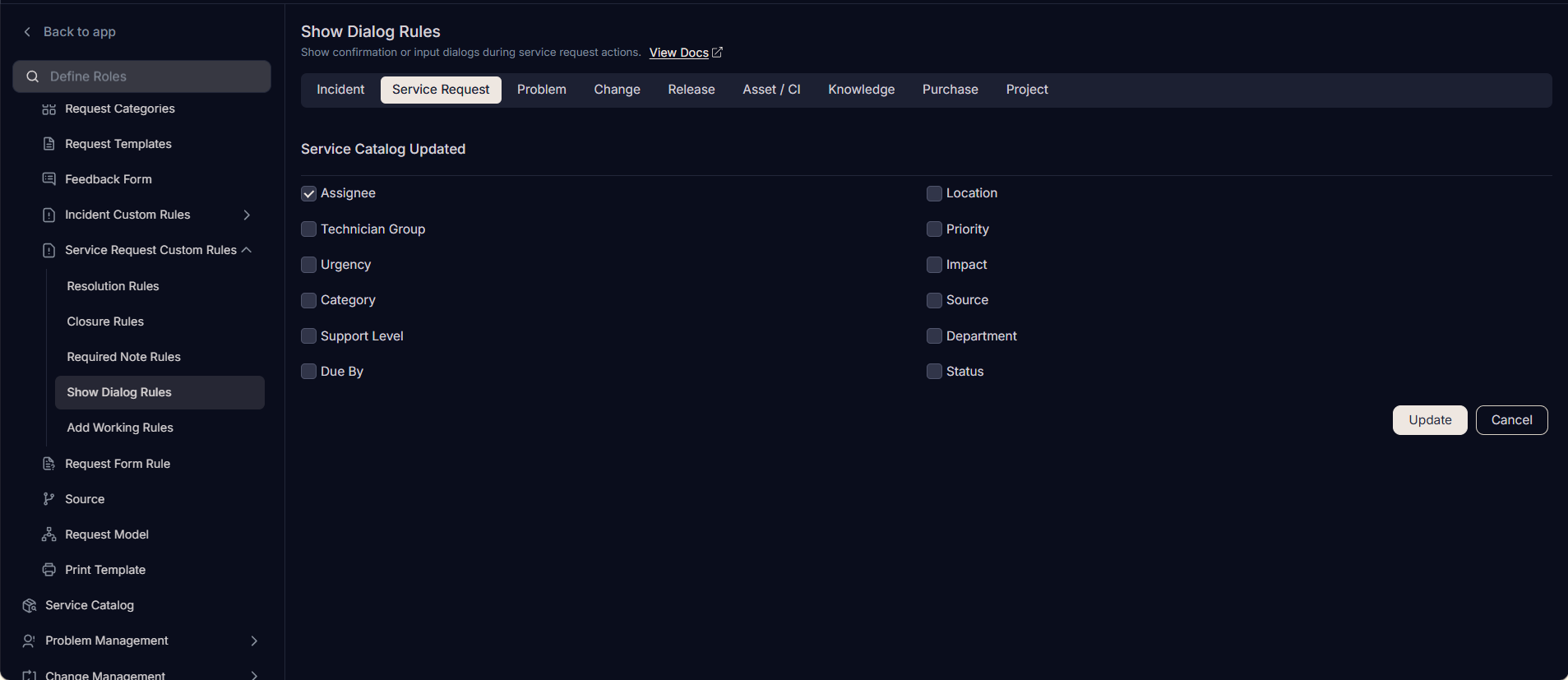Select the Purchase tab
Image resolution: width=1568 pixels, height=680 pixels.
coord(951,90)
